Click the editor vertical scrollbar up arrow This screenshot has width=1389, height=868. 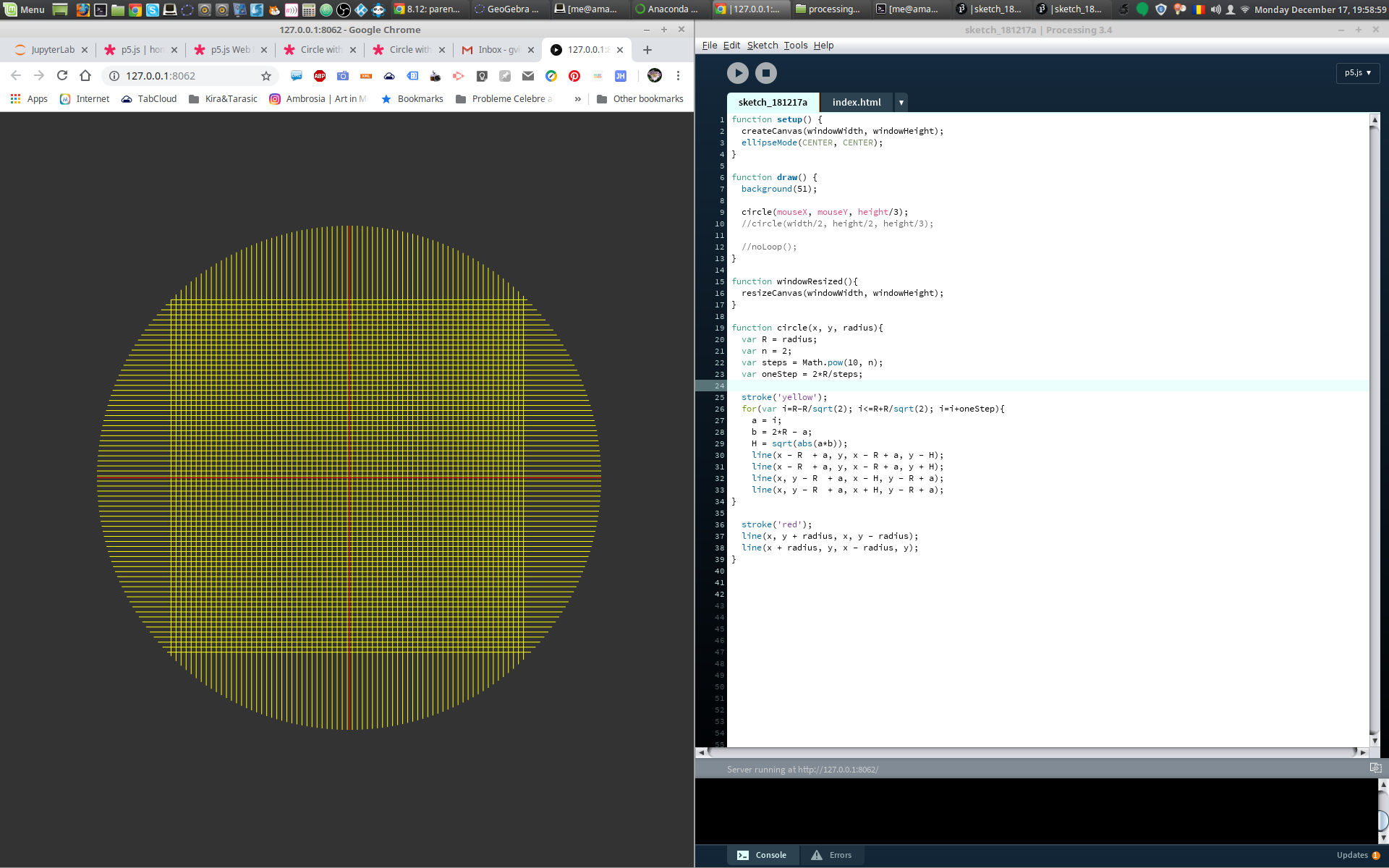click(x=1375, y=119)
